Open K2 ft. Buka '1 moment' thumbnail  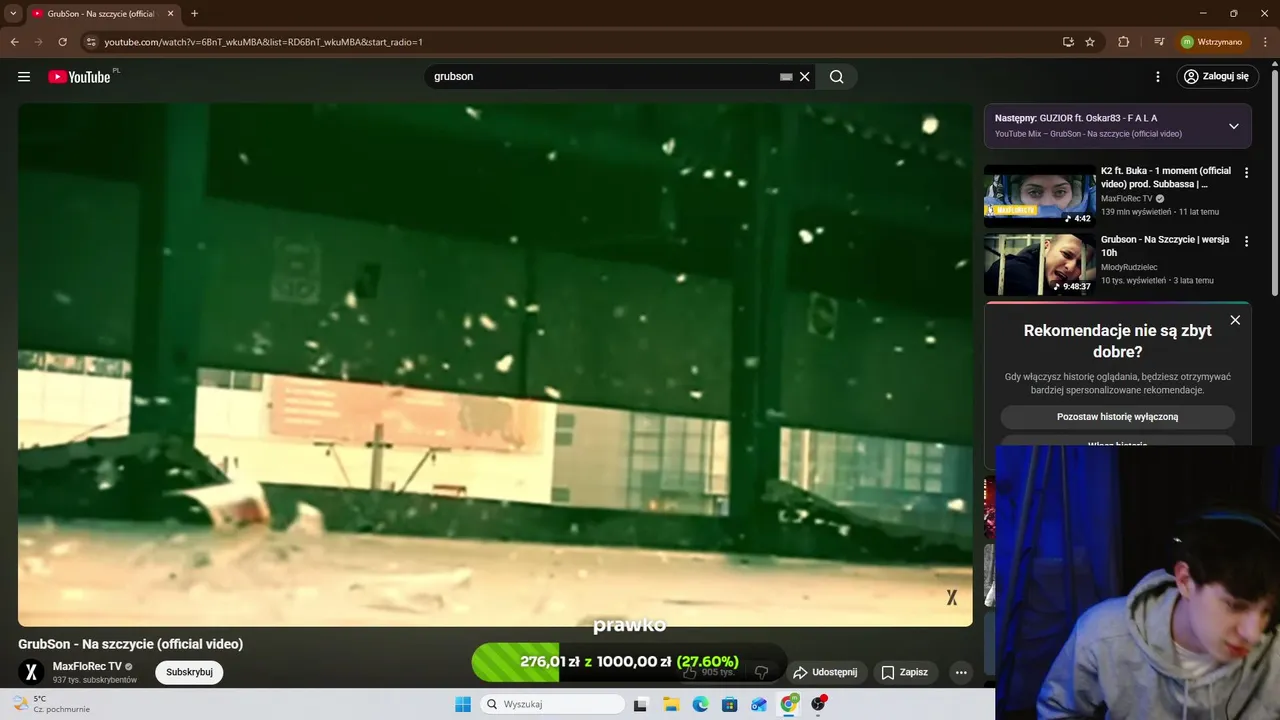click(x=1040, y=196)
